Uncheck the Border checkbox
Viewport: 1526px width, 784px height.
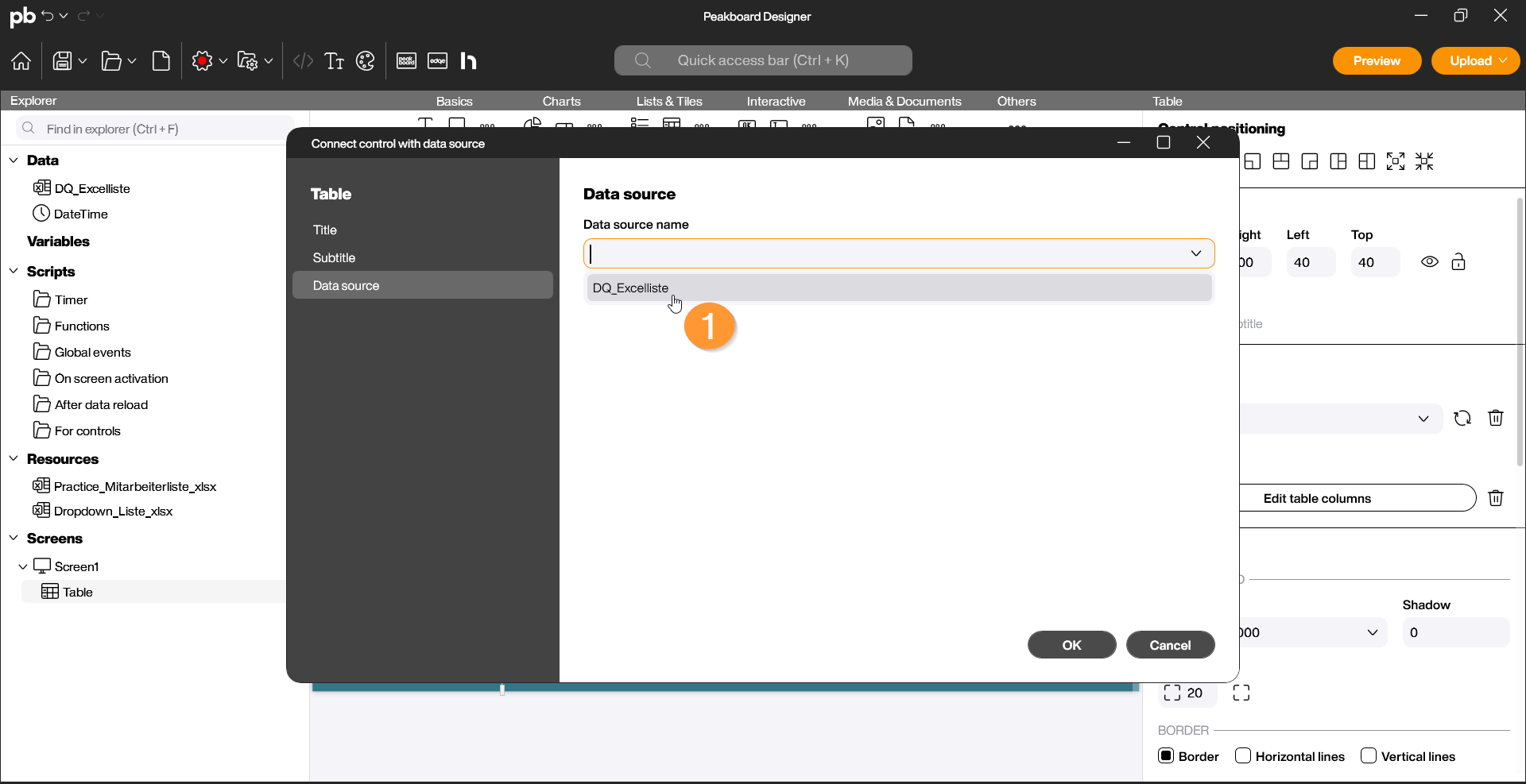tap(1166, 756)
